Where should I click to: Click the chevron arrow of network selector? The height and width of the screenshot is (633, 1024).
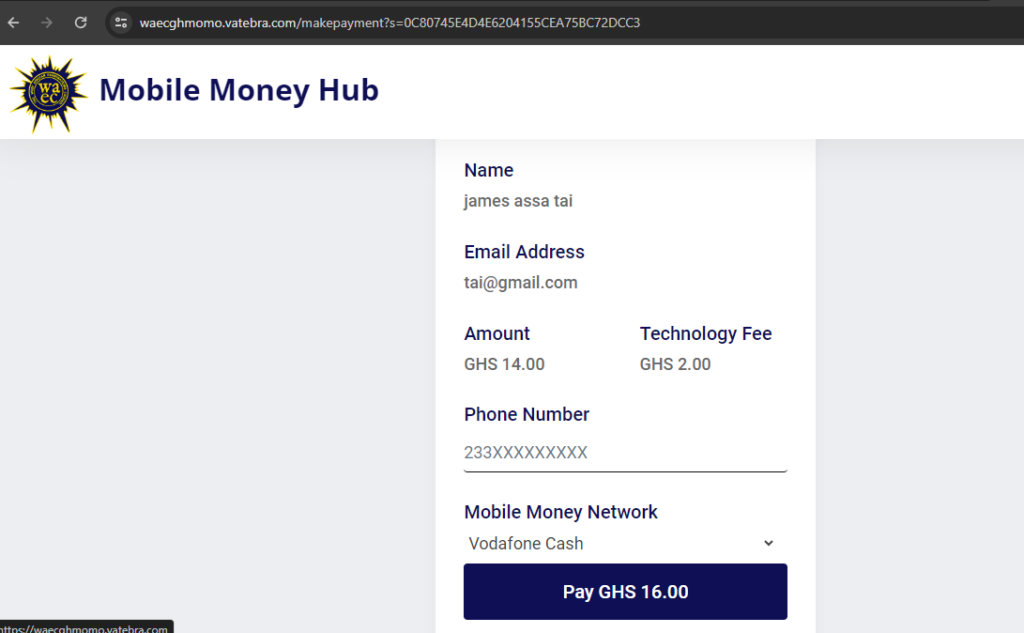[x=769, y=544]
